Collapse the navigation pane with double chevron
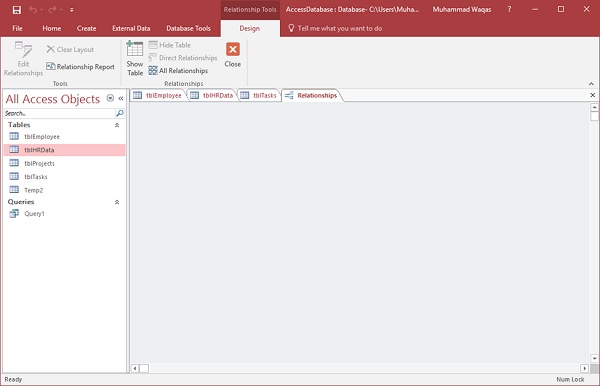This screenshot has height=386, width=600. (121, 98)
